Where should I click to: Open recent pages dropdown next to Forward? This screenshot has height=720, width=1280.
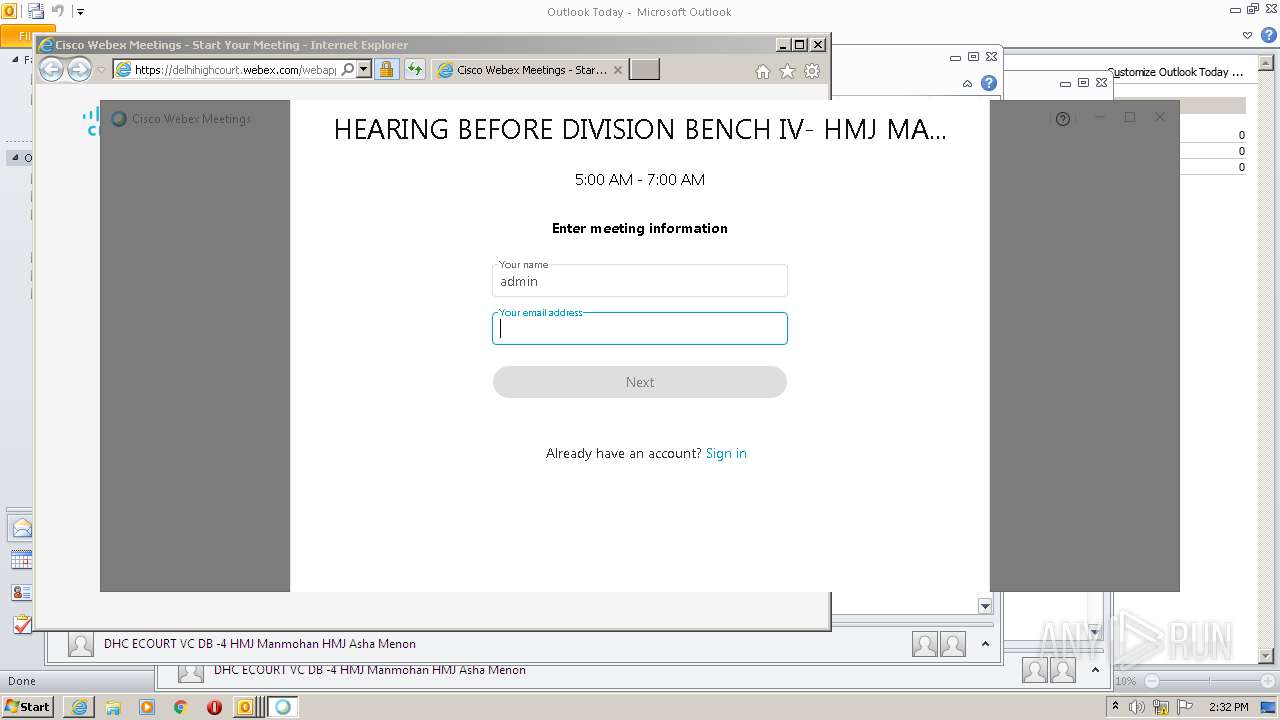point(101,70)
